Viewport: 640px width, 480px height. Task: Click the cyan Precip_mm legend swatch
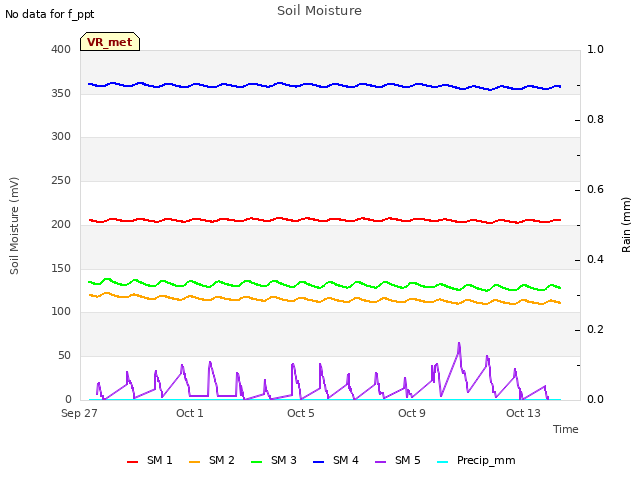(x=442, y=462)
